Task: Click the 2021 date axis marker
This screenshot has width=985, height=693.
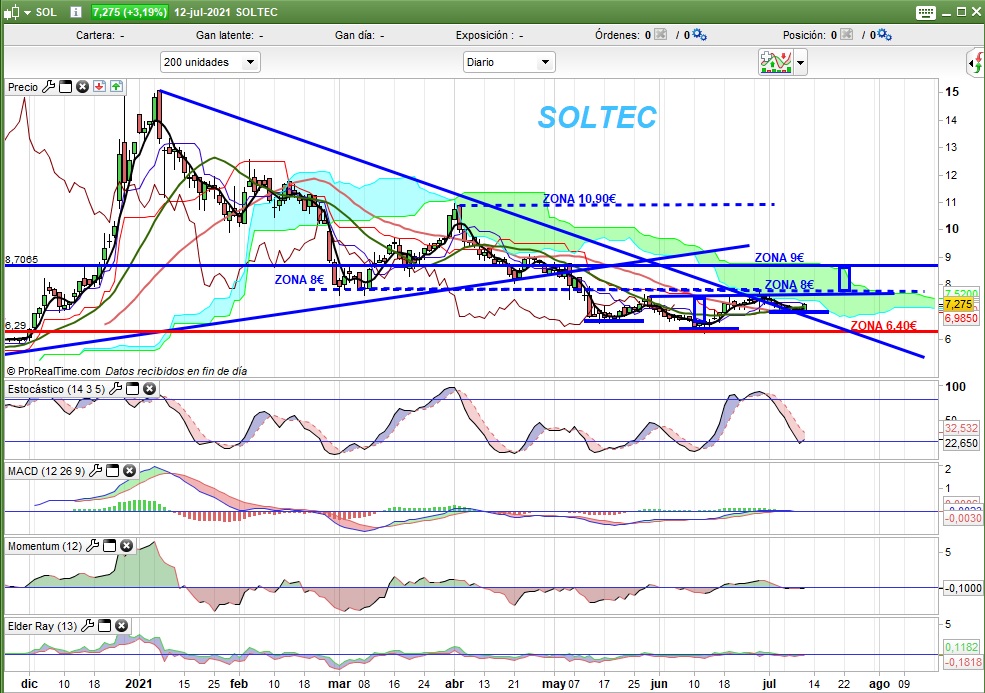Action: (x=138, y=684)
